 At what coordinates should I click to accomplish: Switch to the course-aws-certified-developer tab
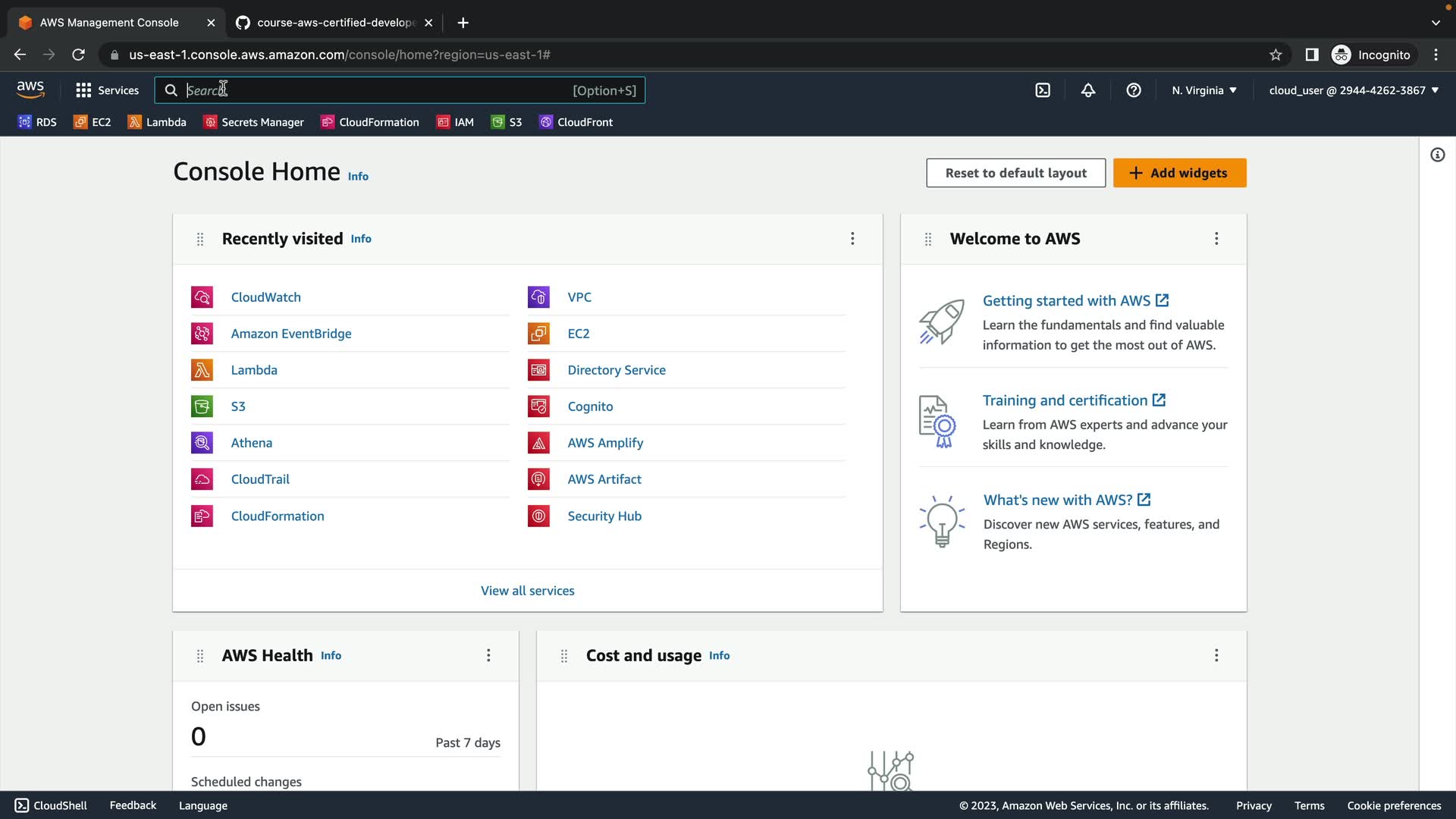click(334, 23)
